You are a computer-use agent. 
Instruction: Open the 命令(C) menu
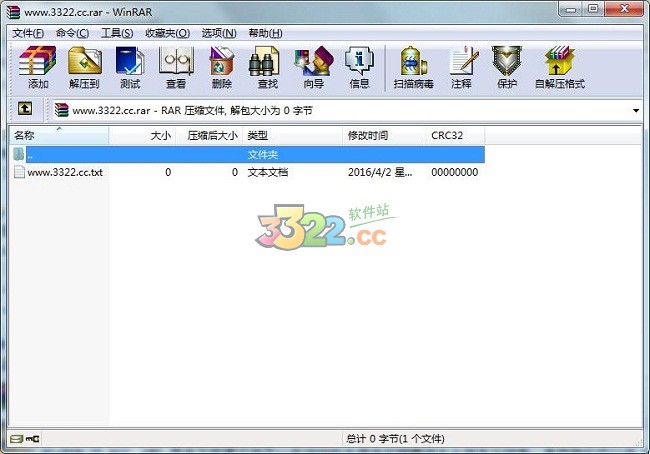coord(73,33)
